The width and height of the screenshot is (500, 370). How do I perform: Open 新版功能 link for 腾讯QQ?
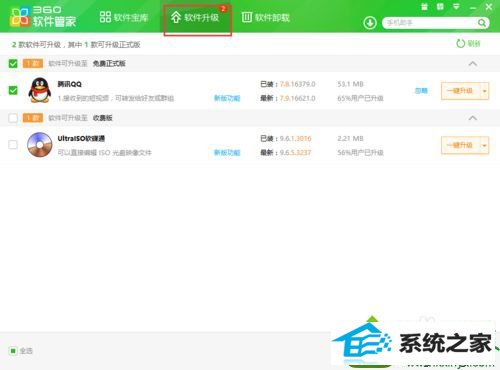coord(227,98)
